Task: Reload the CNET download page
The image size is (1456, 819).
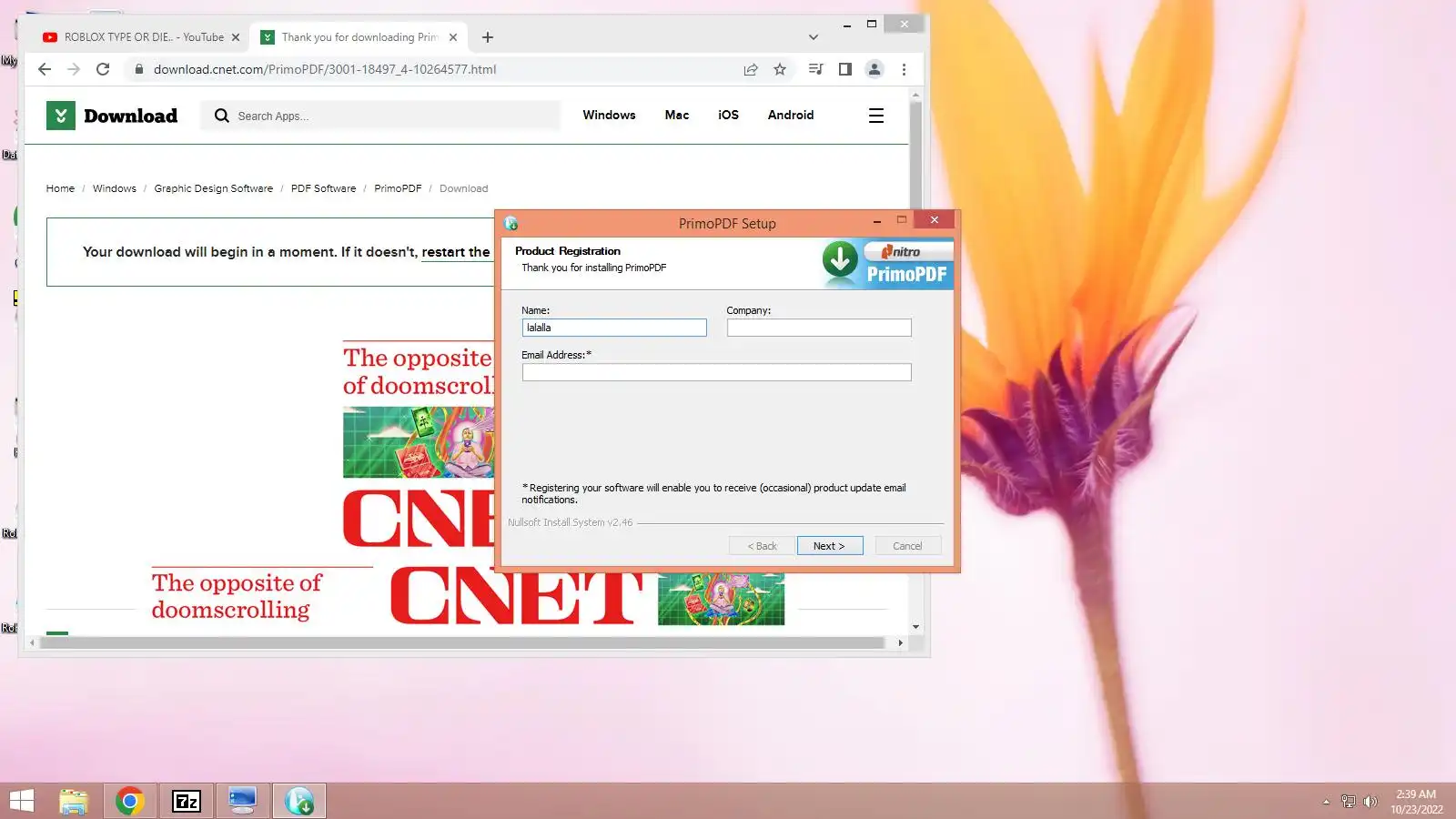Action: pos(103,69)
